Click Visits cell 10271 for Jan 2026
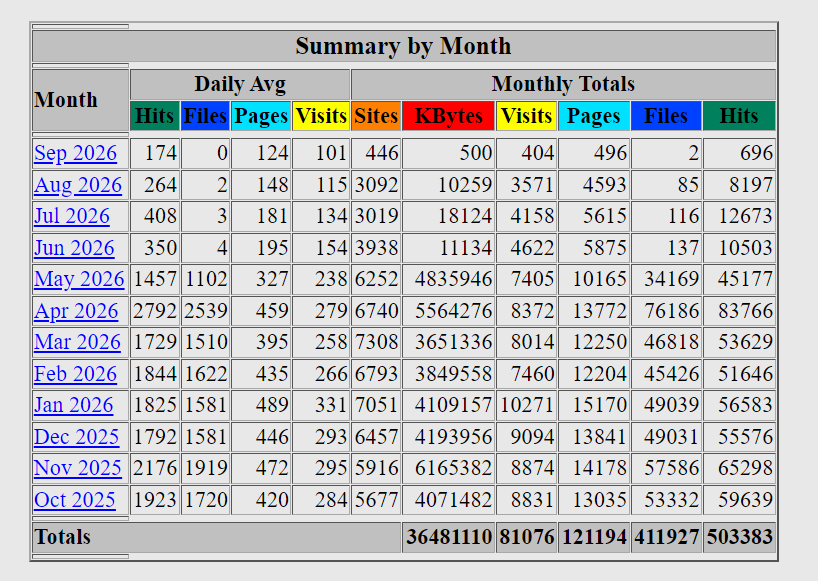818x581 pixels. (x=526, y=405)
